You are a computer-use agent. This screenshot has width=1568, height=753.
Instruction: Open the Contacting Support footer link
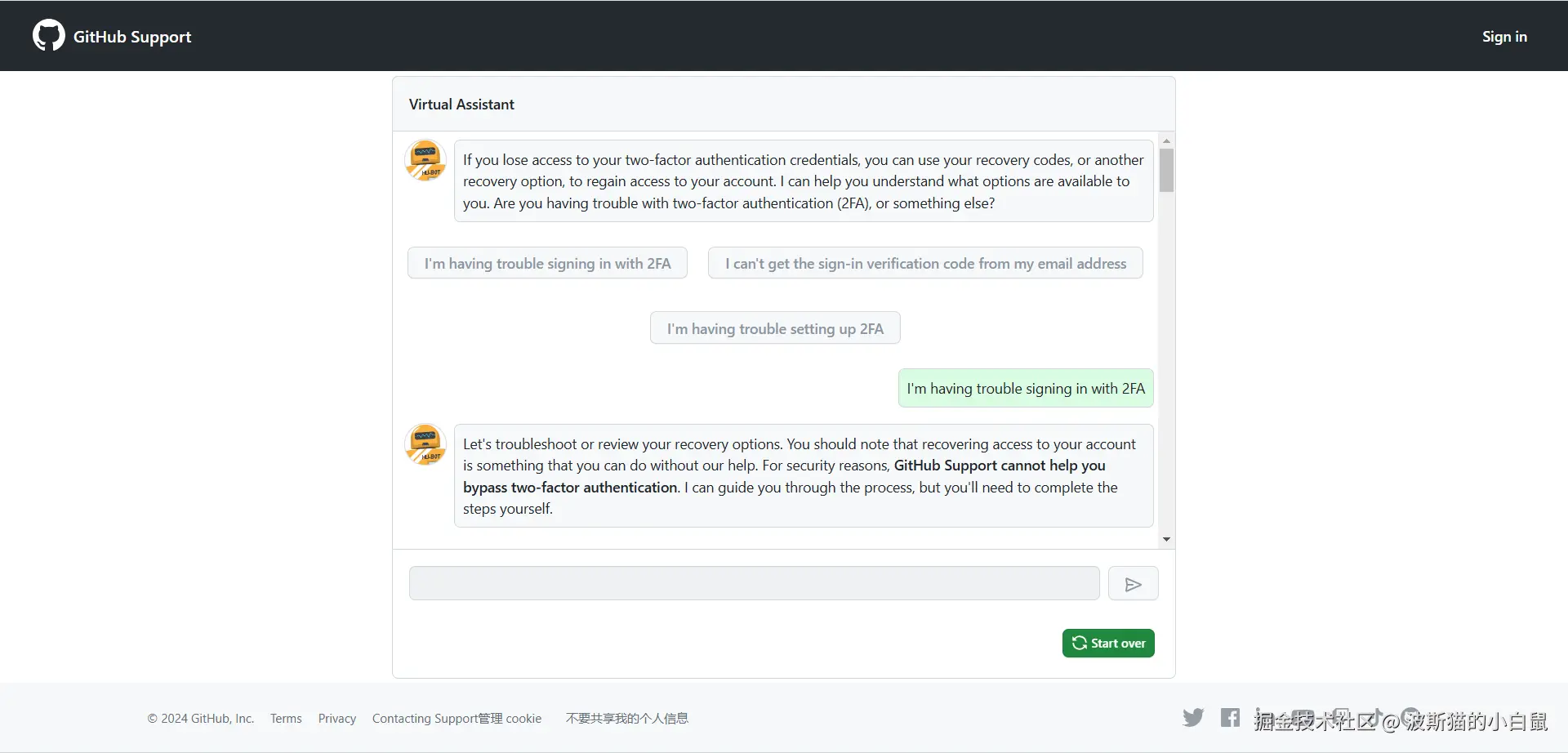pyautogui.click(x=425, y=719)
